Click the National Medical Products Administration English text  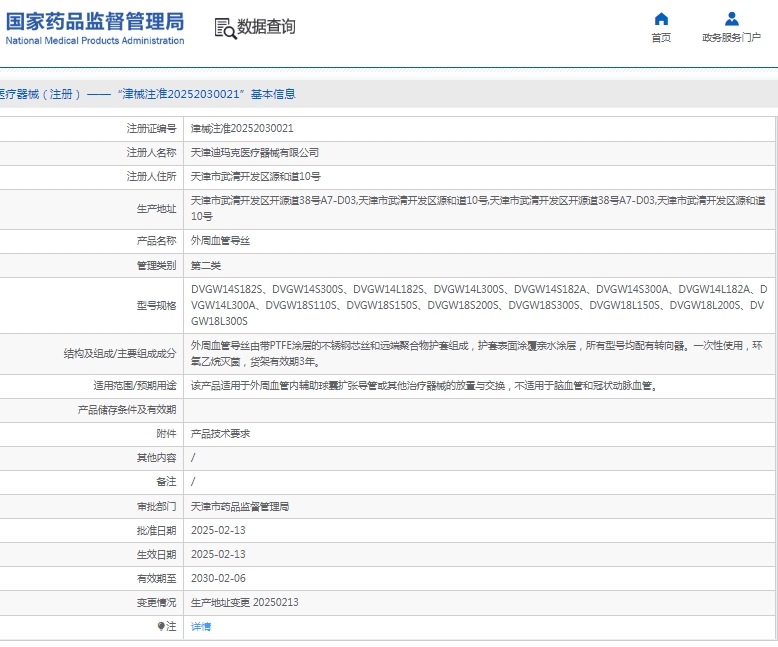tap(95, 41)
